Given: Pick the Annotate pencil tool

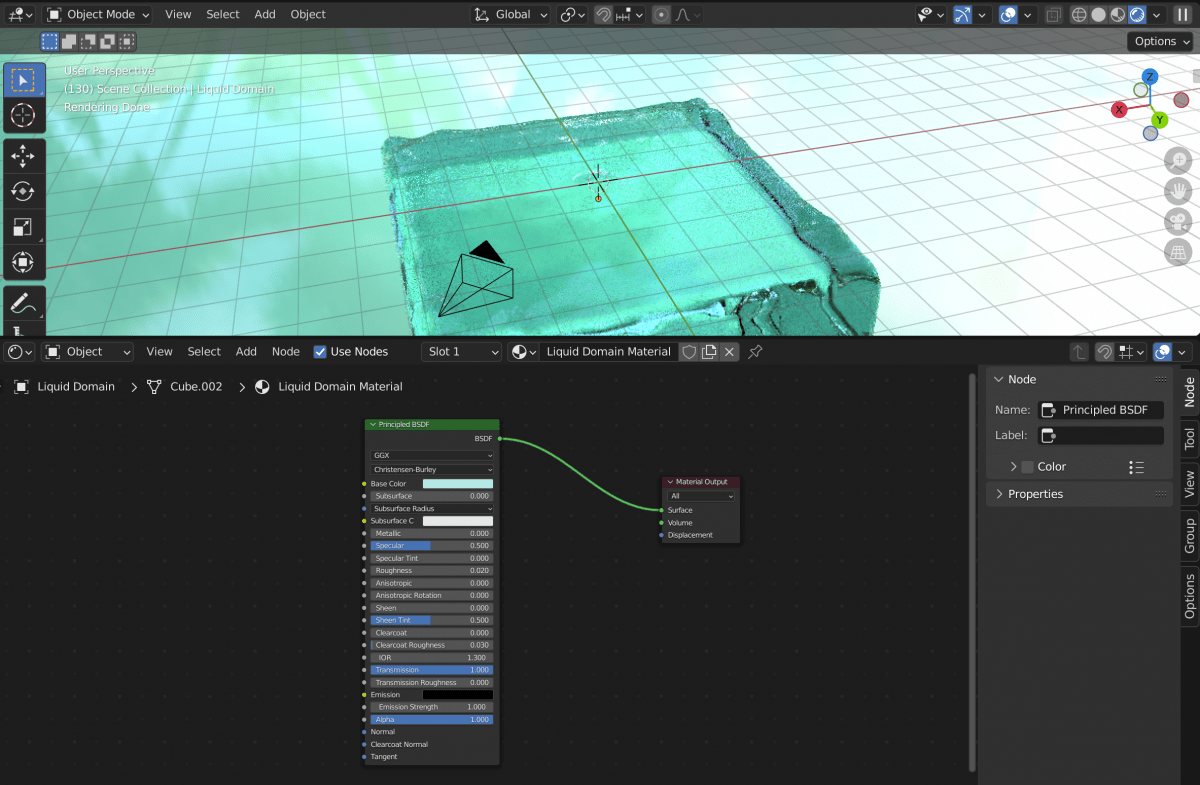Looking at the screenshot, I should pos(22,303).
